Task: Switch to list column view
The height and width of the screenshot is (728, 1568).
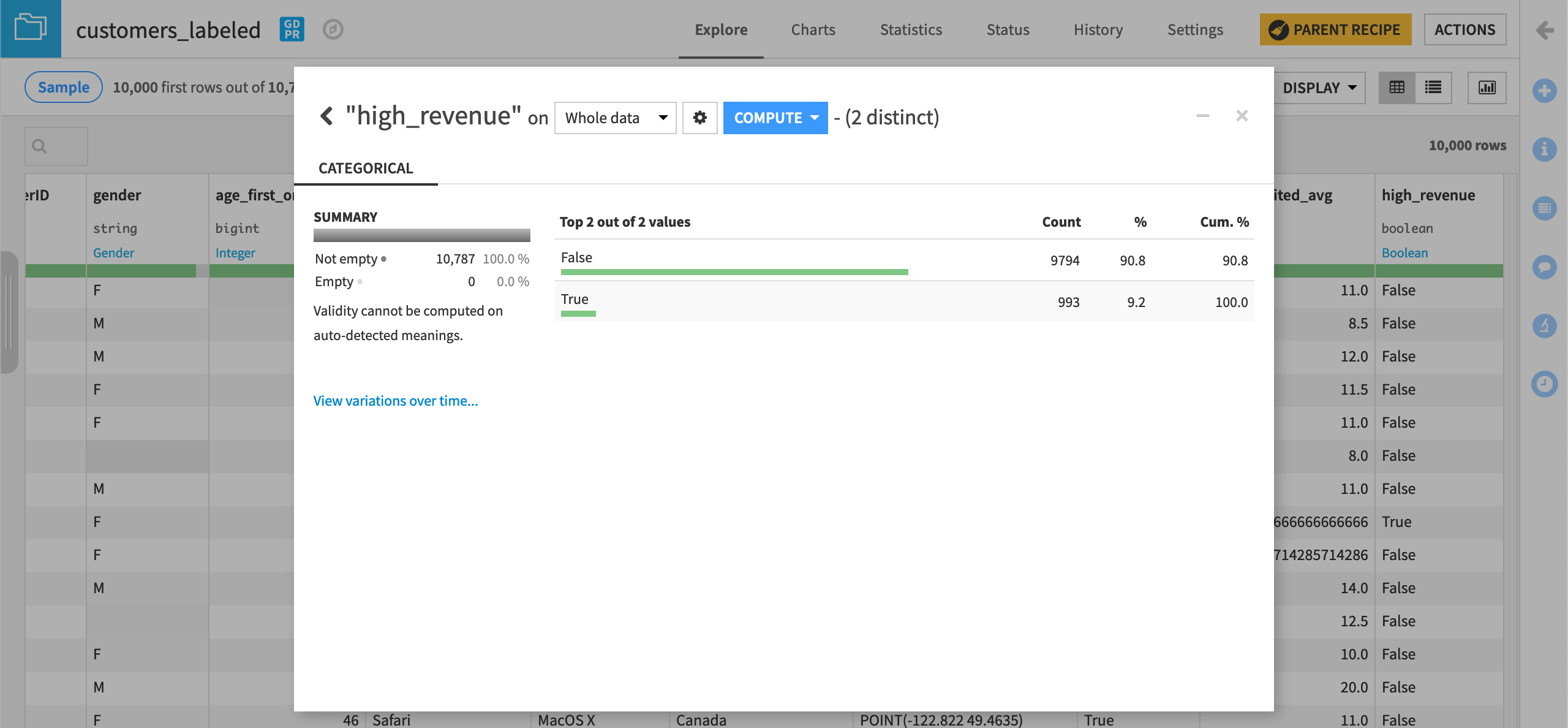Action: [1433, 88]
